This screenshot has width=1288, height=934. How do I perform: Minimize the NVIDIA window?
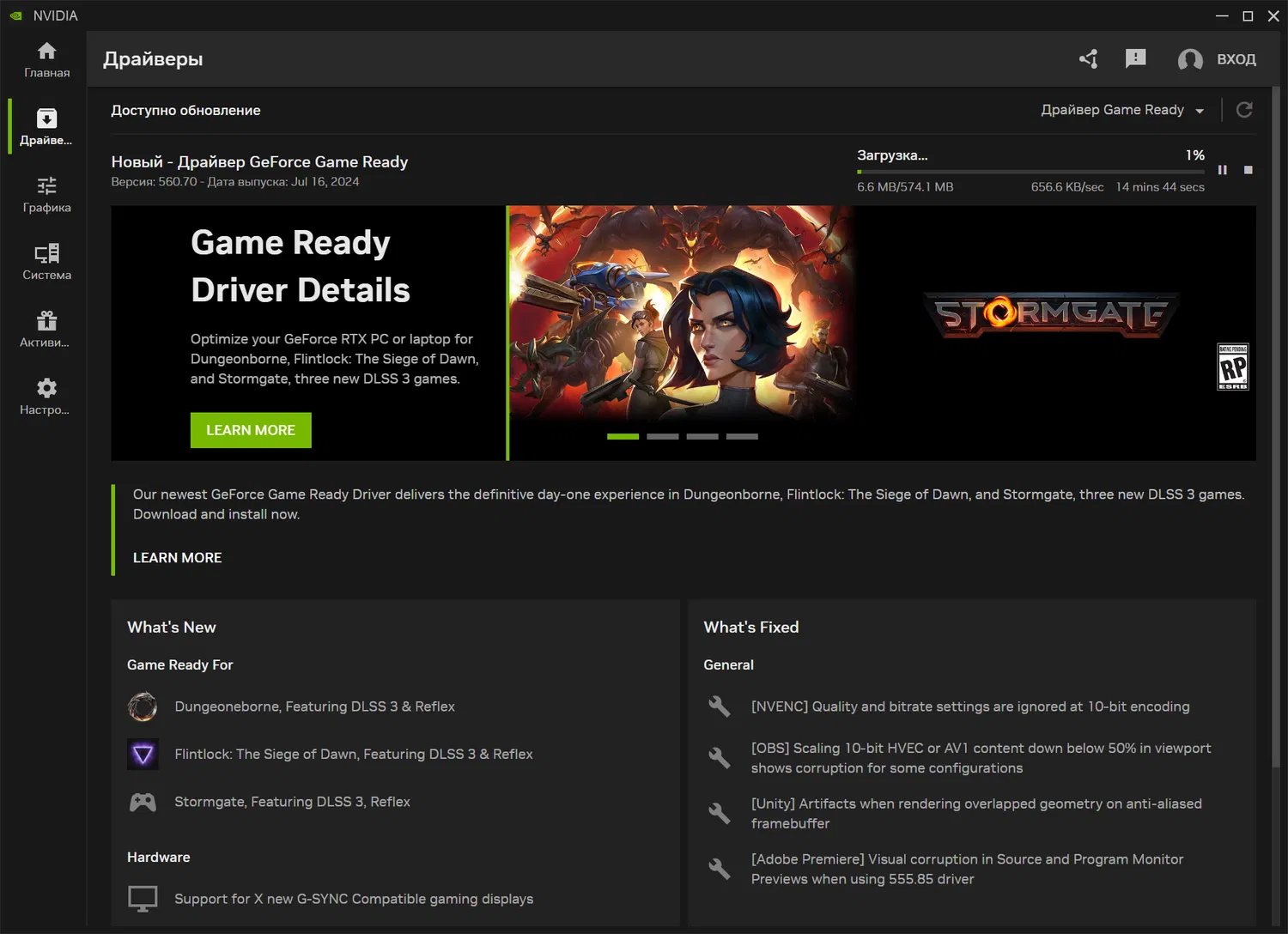pos(1222,15)
